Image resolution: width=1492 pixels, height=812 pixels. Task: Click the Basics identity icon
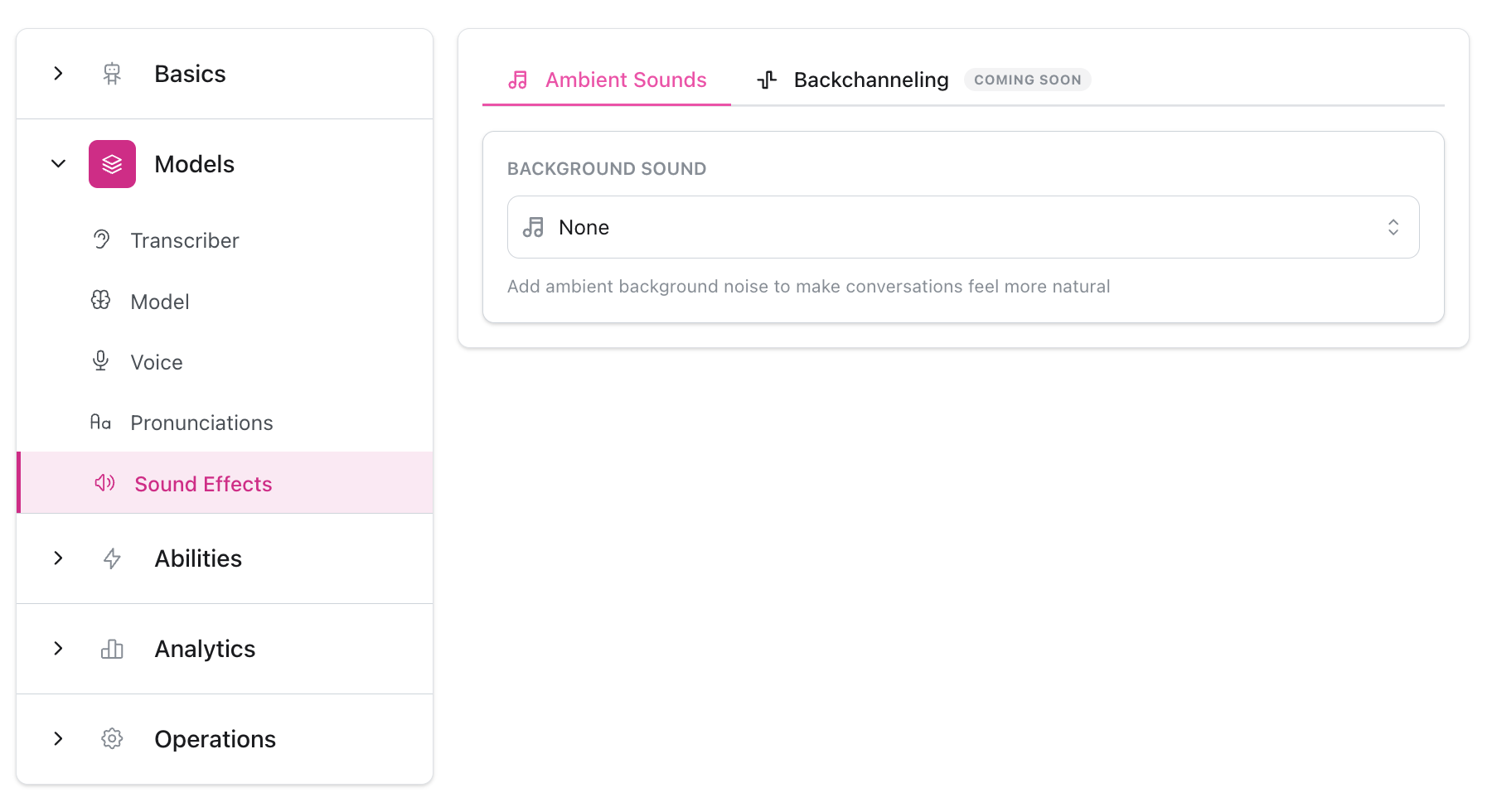click(112, 73)
